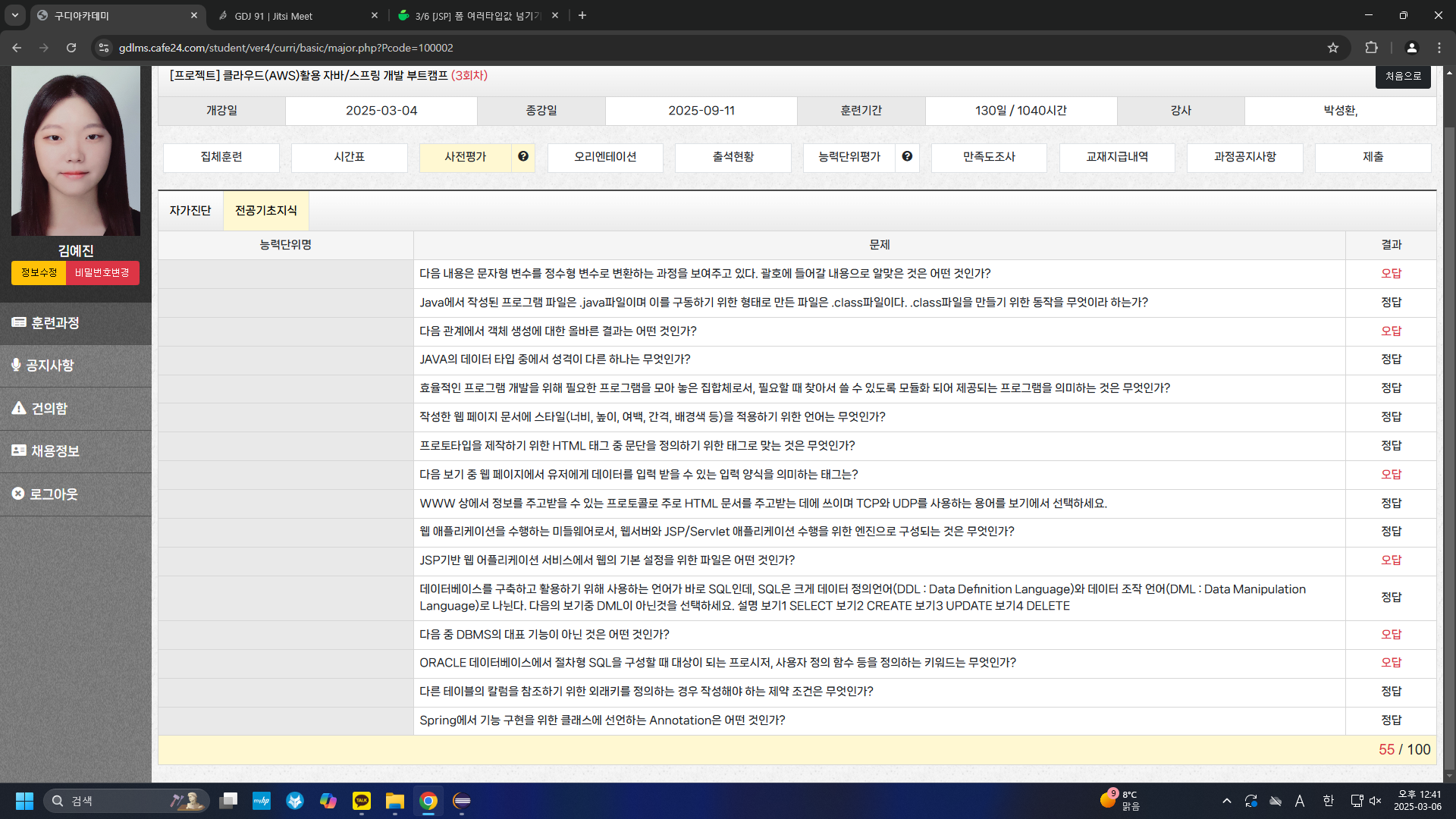Image resolution: width=1456 pixels, height=819 pixels.
Task: Click the help icon next to 사전평가
Action: [523, 157]
